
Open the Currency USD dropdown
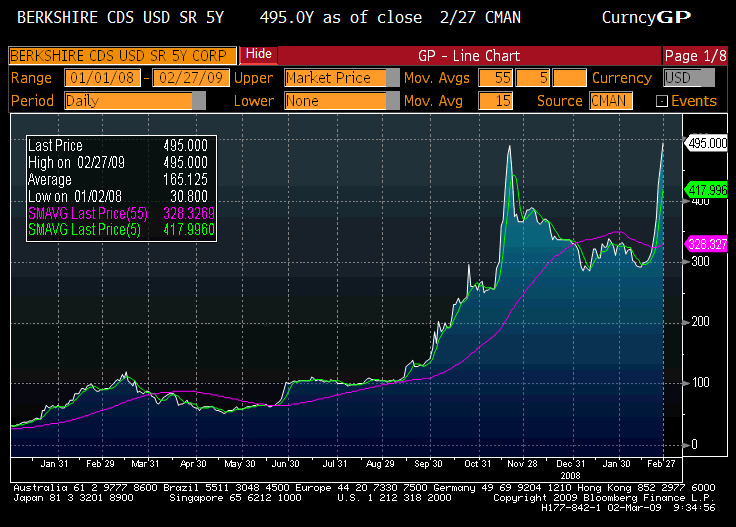pyautogui.click(x=689, y=78)
